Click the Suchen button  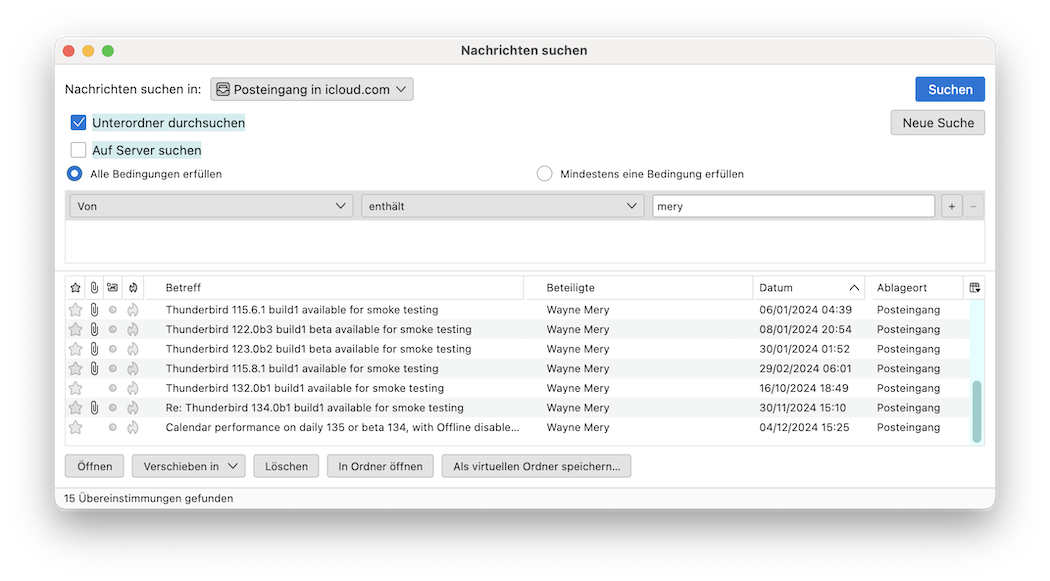(950, 89)
